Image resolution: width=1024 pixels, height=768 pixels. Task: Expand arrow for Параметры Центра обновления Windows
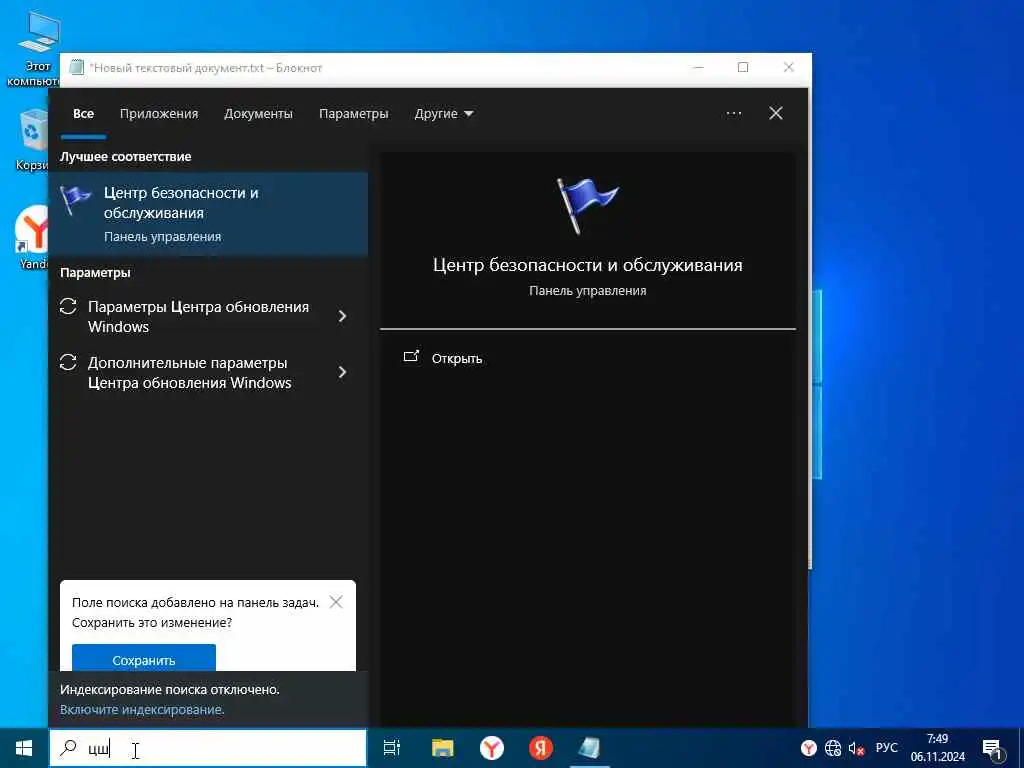342,316
